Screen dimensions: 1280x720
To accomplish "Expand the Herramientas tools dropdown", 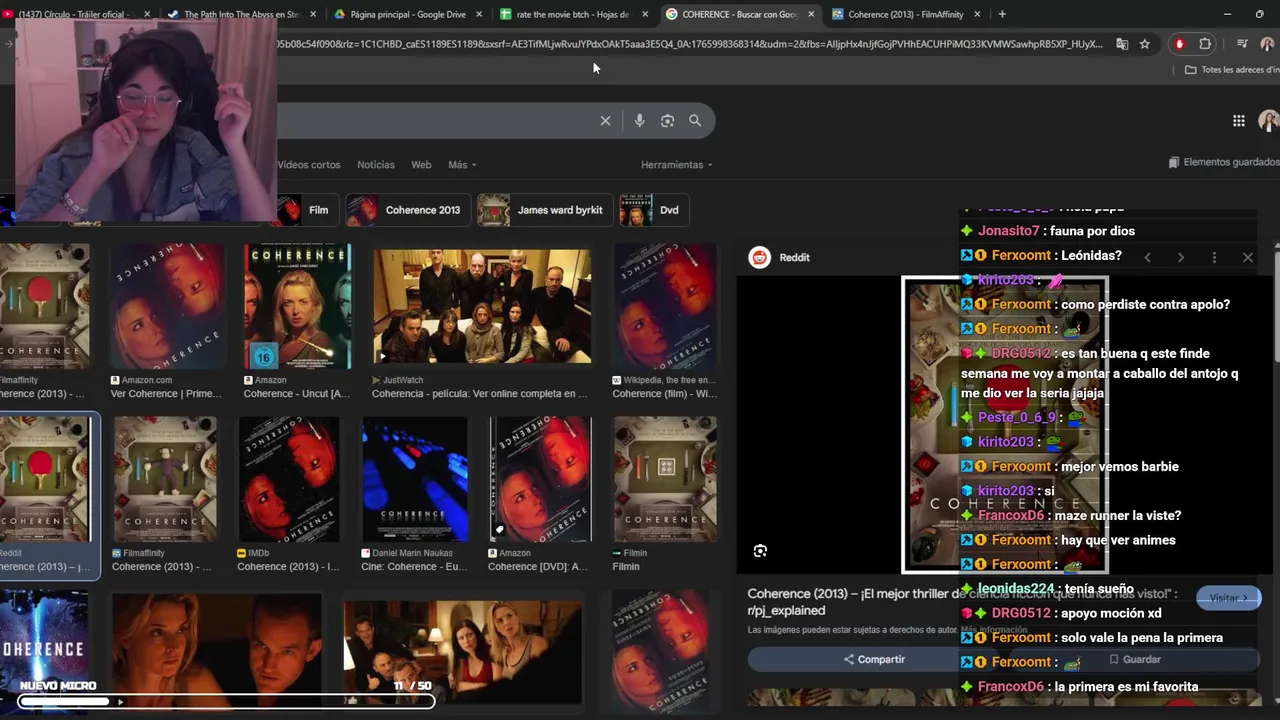I will click(677, 164).
